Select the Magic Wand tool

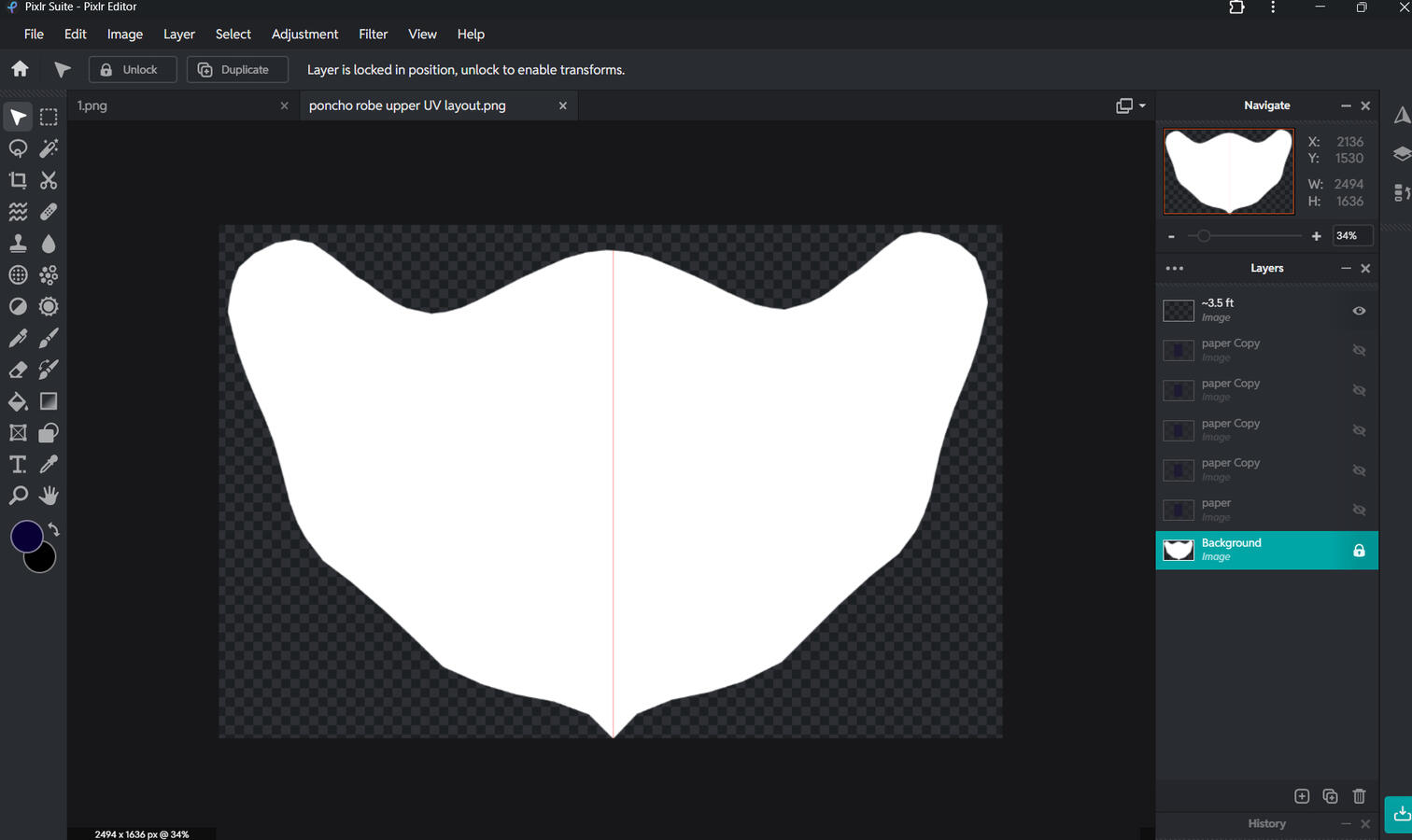49,148
